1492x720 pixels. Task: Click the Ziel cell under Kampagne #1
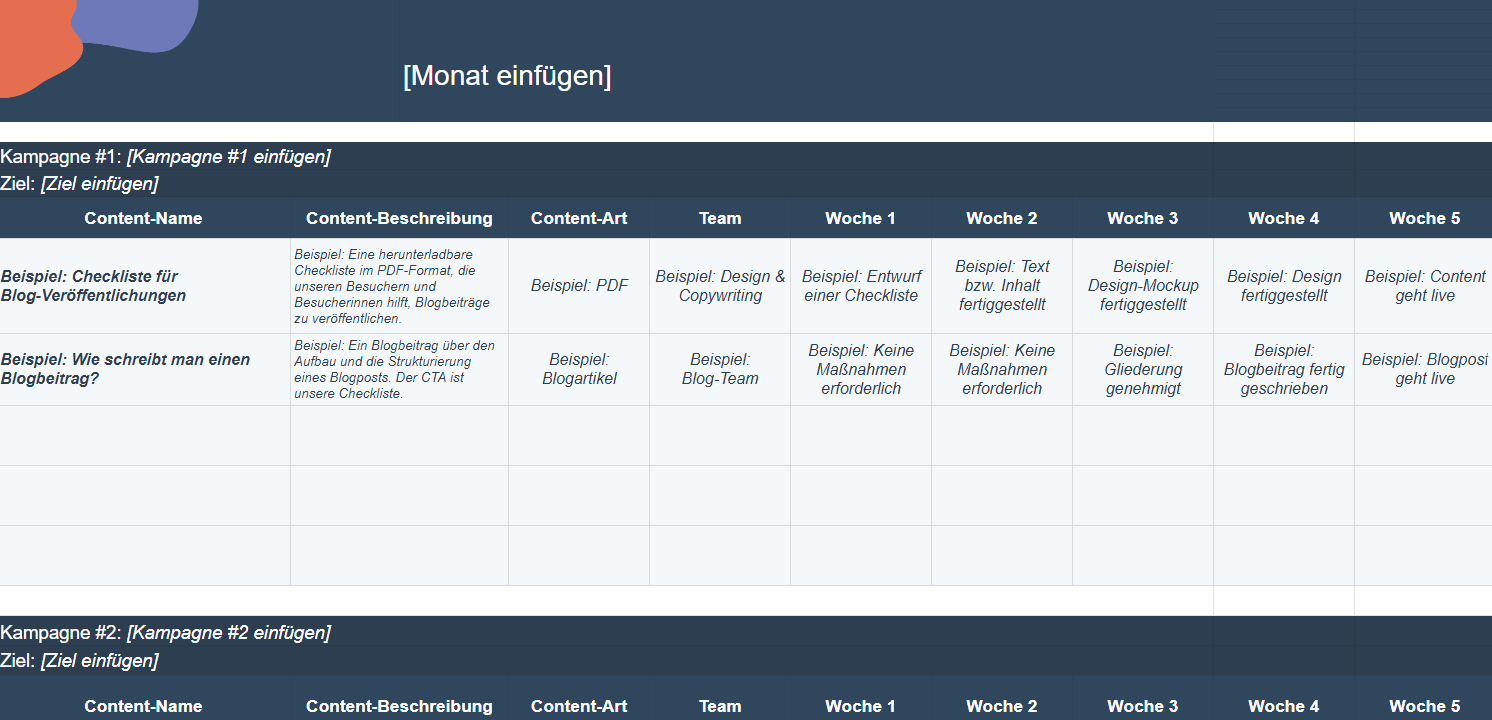(x=80, y=184)
